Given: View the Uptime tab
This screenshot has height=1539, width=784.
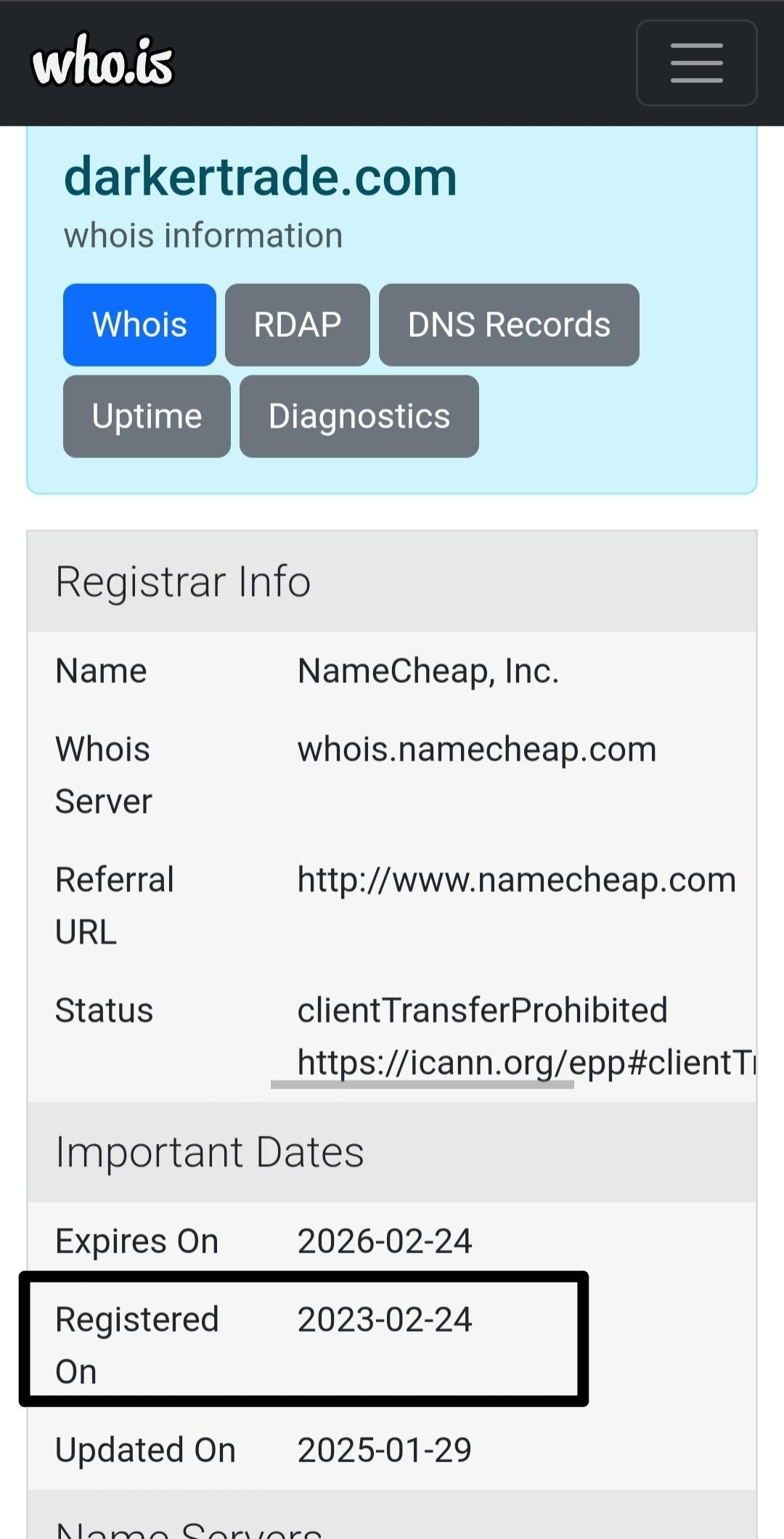Looking at the screenshot, I should click(x=147, y=416).
